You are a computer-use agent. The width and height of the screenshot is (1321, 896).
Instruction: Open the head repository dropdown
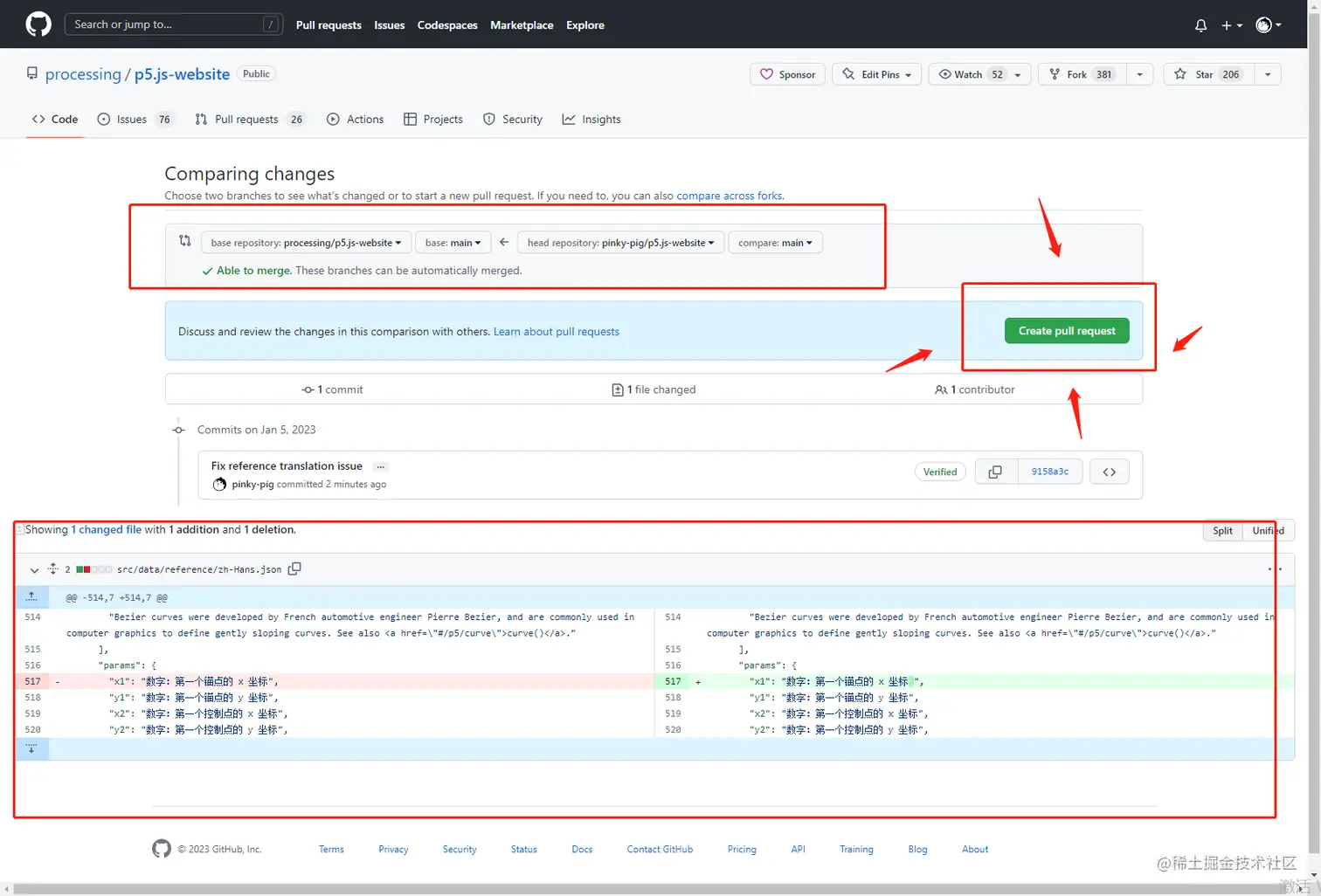(x=620, y=243)
